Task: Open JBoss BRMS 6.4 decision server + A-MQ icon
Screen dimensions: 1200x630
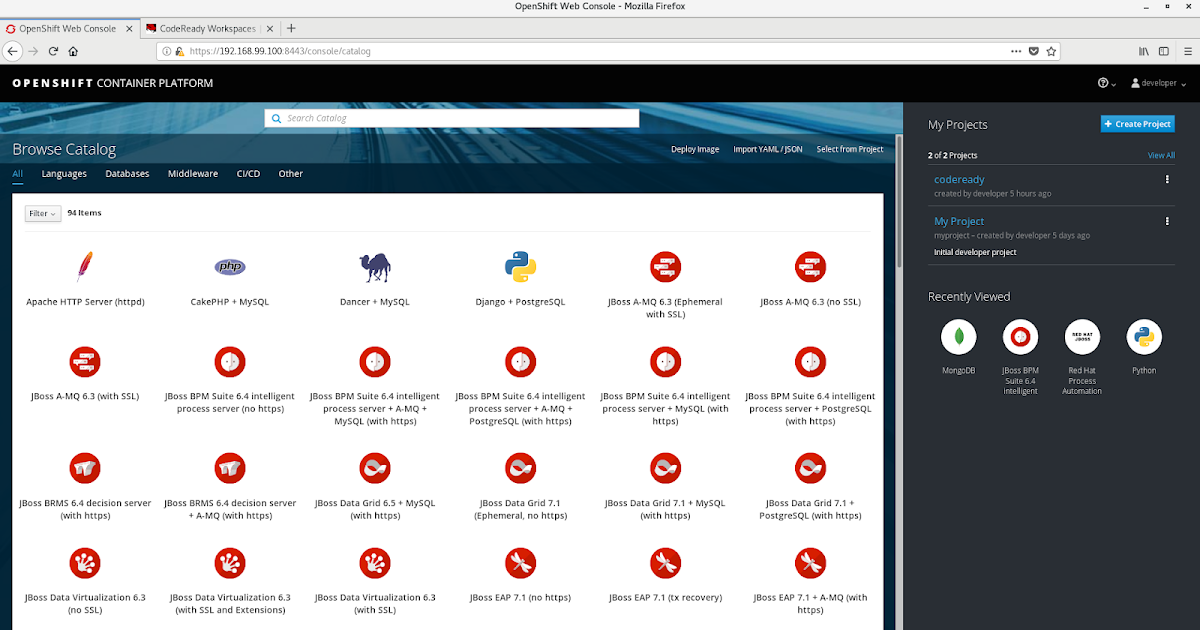Action: point(230,468)
